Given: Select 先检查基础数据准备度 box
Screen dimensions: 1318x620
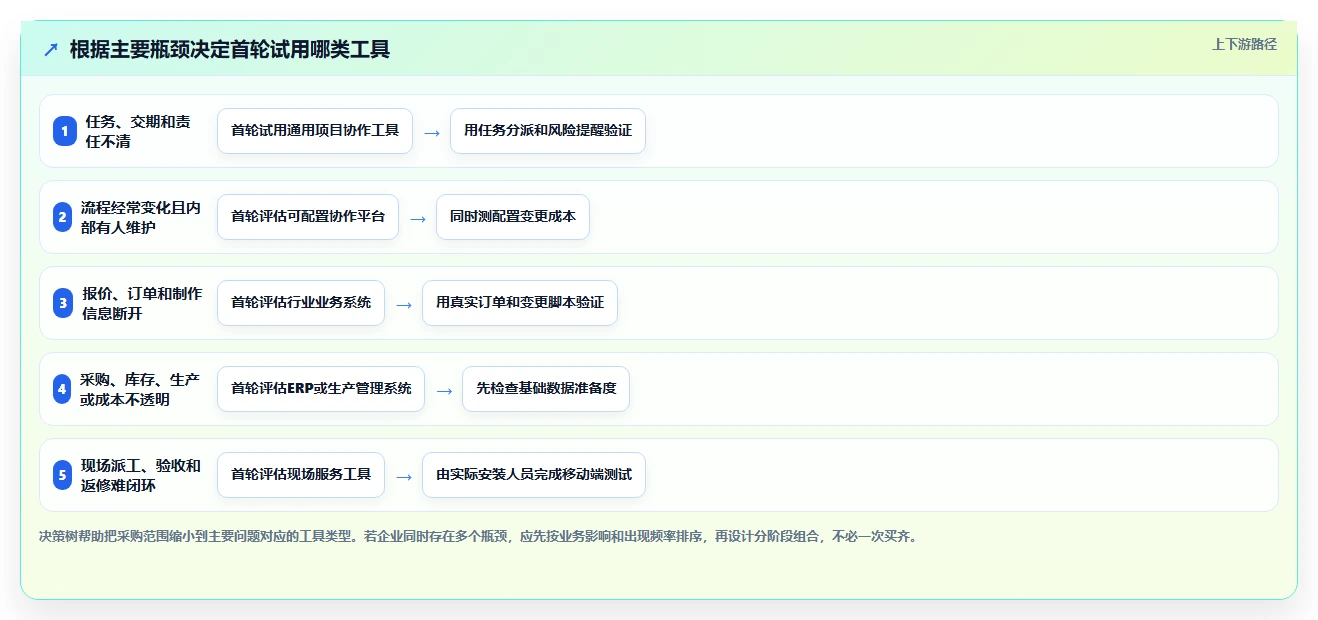Looking at the screenshot, I should [x=546, y=389].
